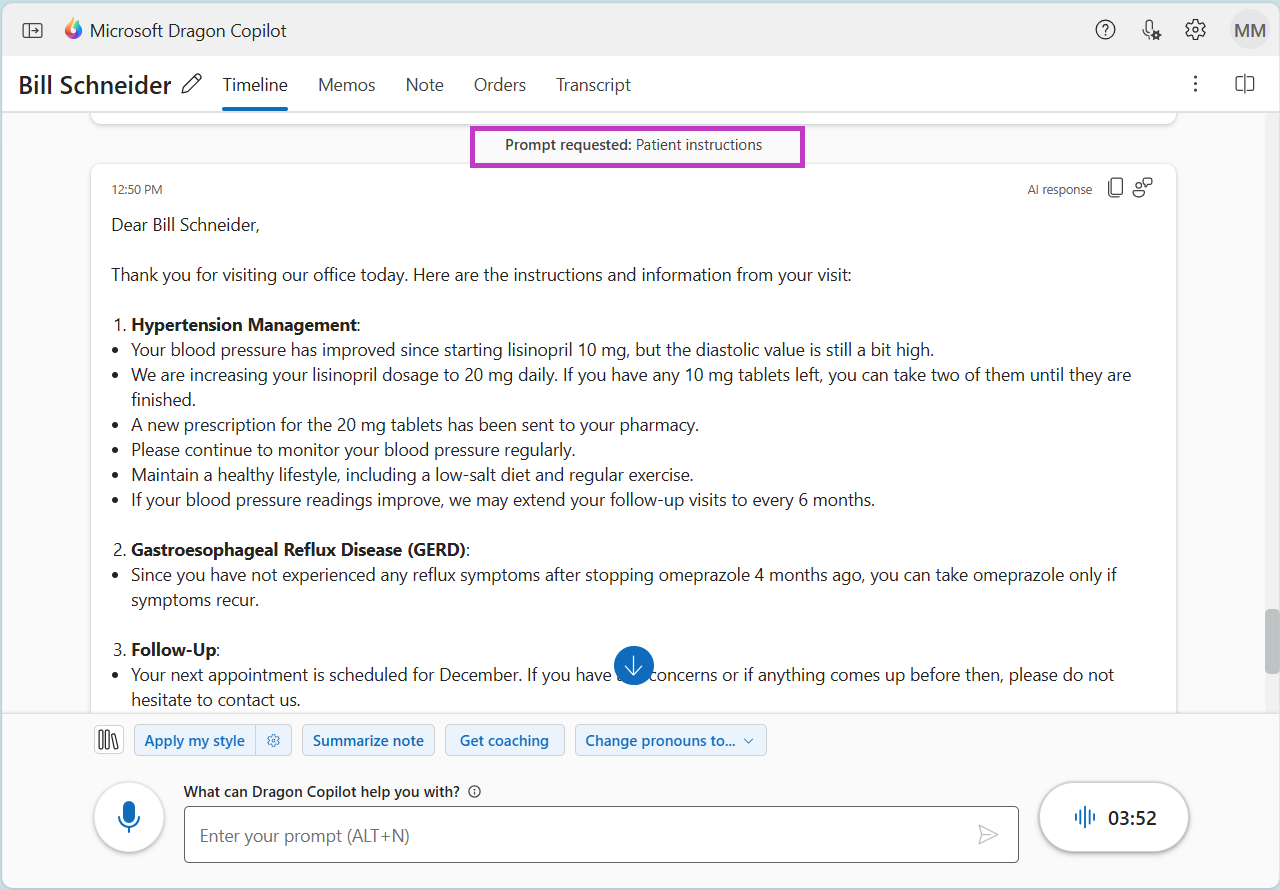1280x890 pixels.
Task: Open the Help question mark icon
Action: pyautogui.click(x=1105, y=30)
